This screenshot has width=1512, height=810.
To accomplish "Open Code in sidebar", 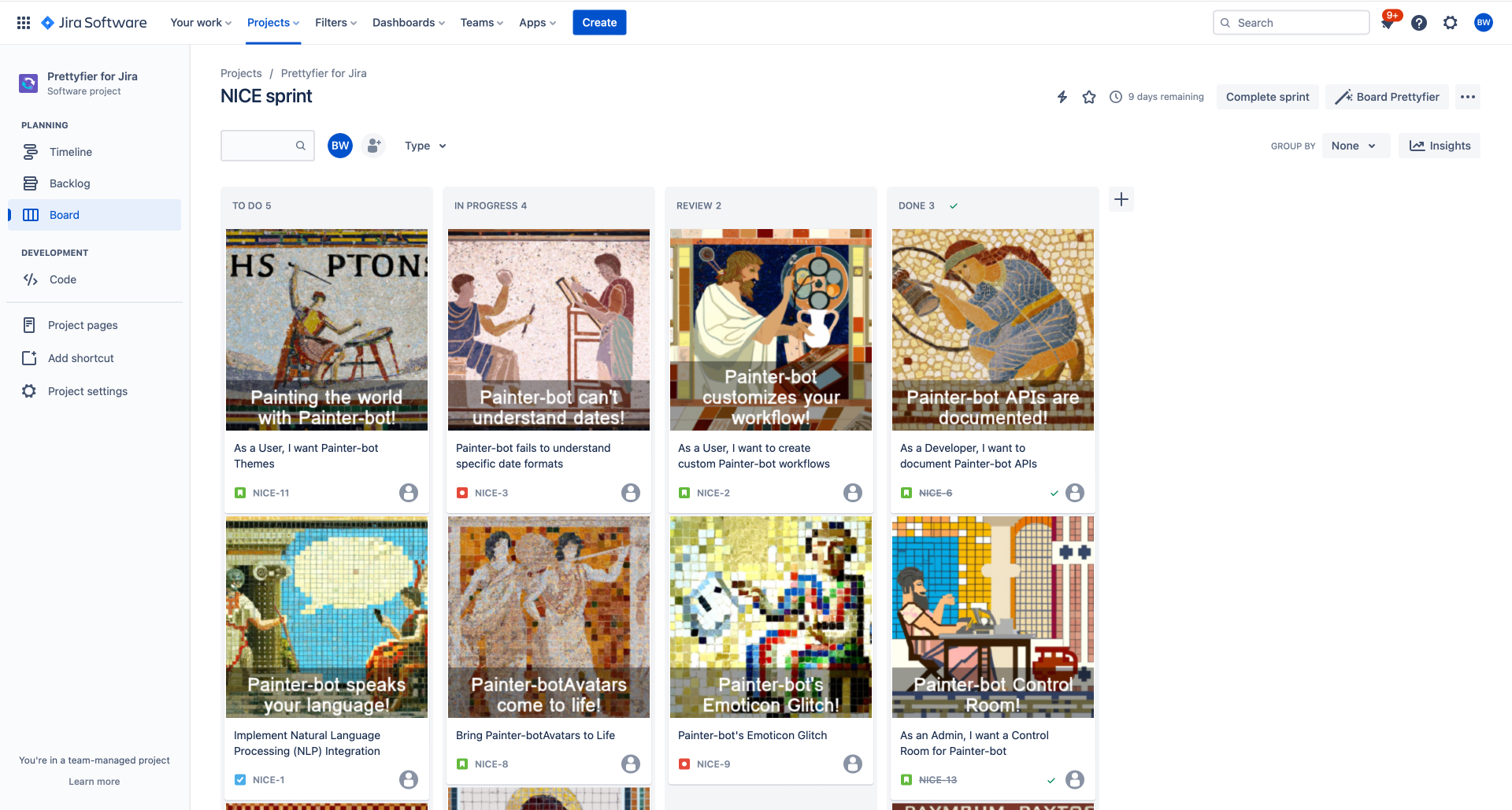I will click(x=94, y=279).
